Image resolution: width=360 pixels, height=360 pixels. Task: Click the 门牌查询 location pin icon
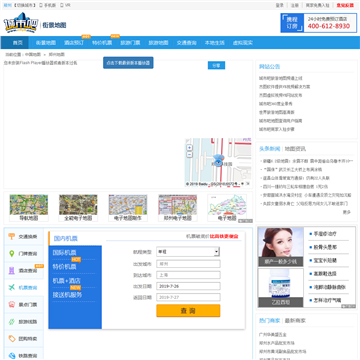tap(12, 253)
